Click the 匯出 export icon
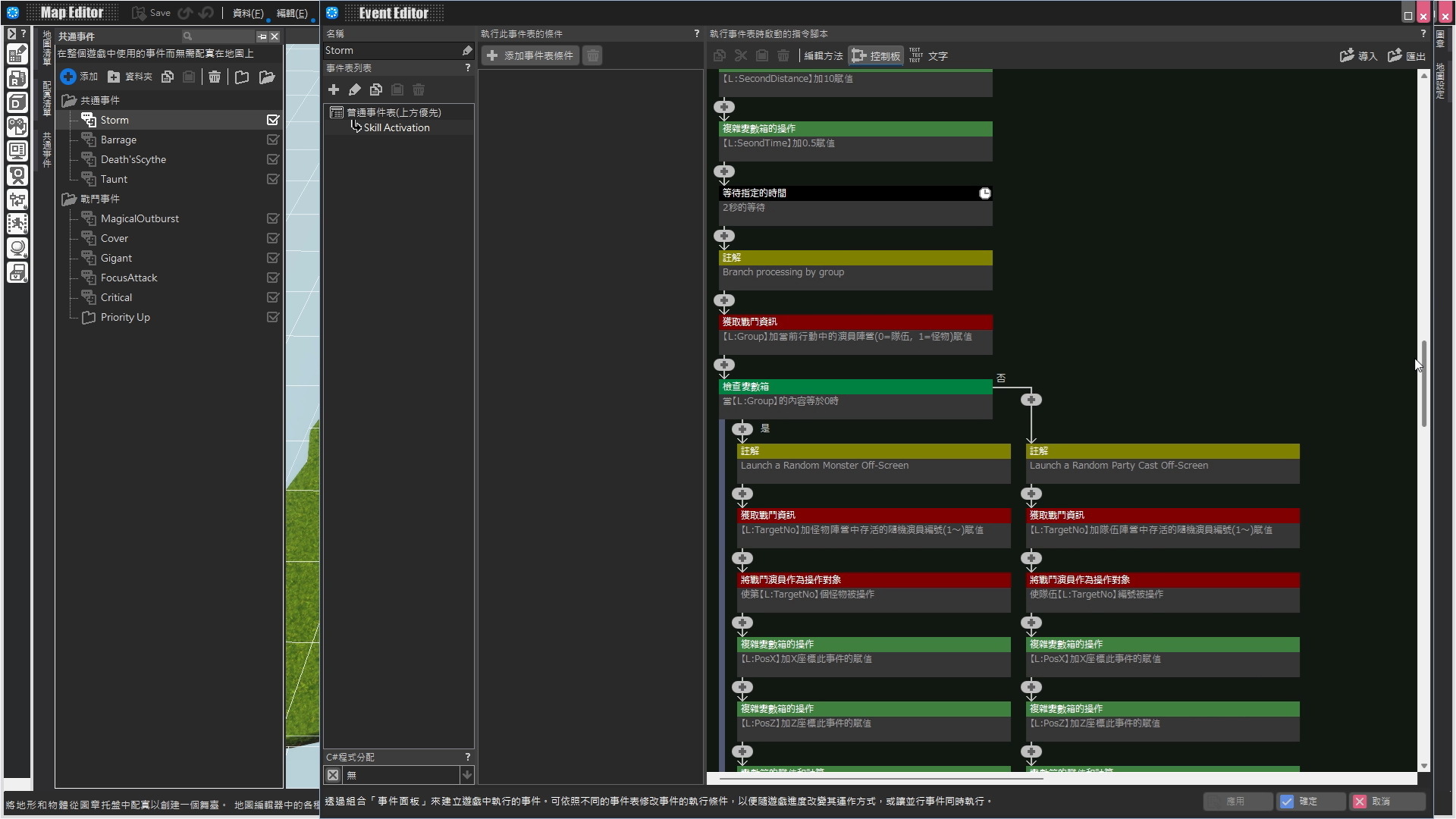The width and height of the screenshot is (1456, 819). [x=1395, y=55]
